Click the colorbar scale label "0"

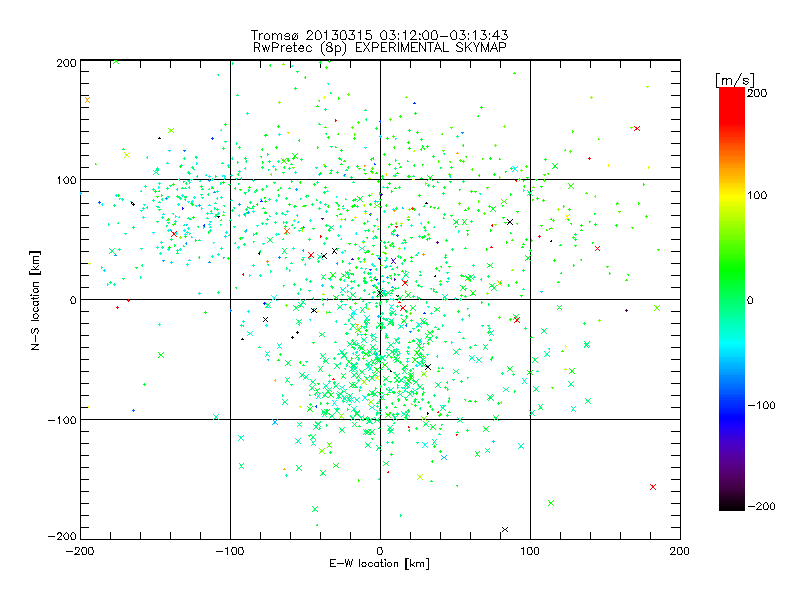click(750, 301)
